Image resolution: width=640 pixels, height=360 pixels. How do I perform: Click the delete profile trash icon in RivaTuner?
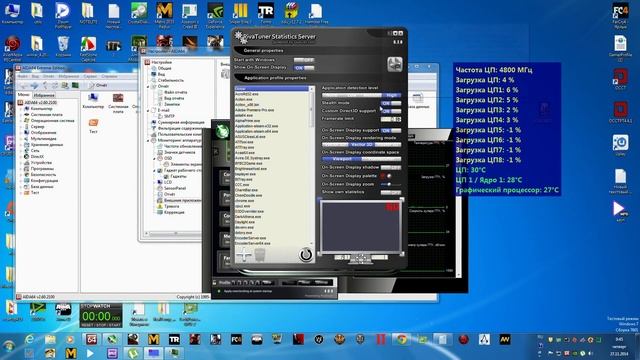(260, 255)
